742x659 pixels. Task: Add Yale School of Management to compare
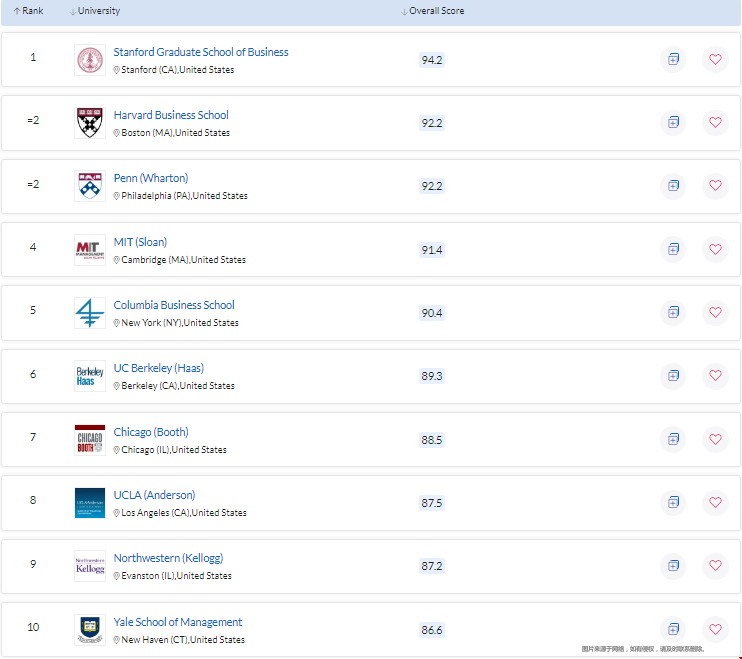(673, 629)
